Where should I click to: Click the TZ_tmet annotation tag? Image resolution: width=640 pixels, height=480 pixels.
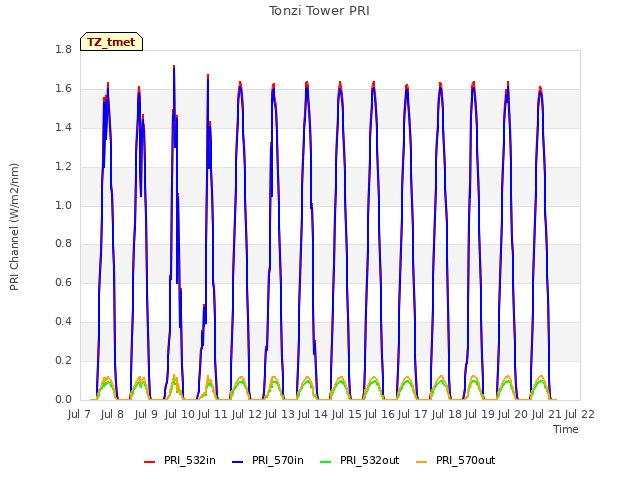pyautogui.click(x=111, y=42)
